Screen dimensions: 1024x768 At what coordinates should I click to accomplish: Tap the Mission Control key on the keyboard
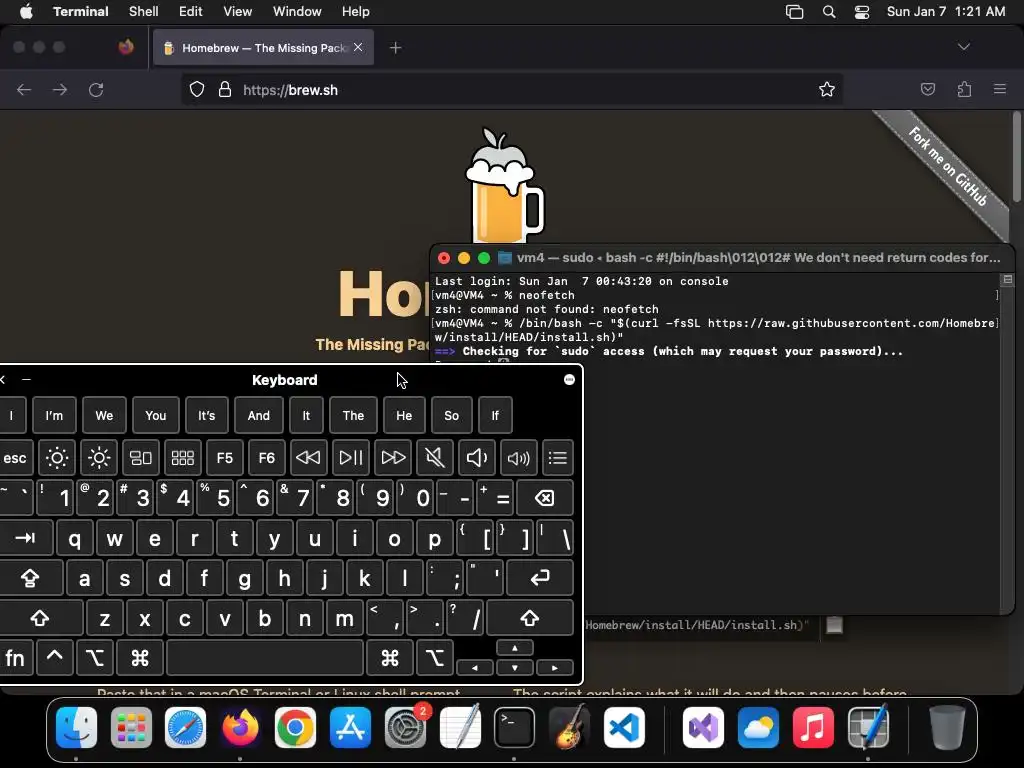(x=140, y=458)
